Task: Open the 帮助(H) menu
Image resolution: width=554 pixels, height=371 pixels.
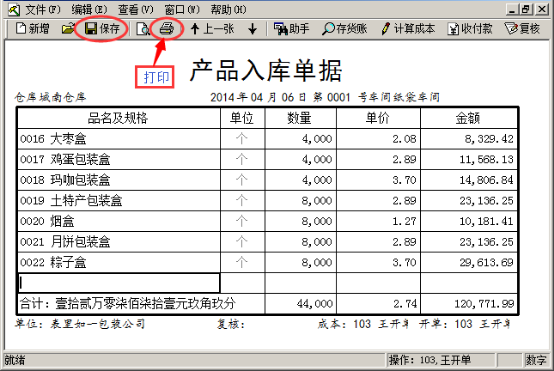Action: (228, 10)
